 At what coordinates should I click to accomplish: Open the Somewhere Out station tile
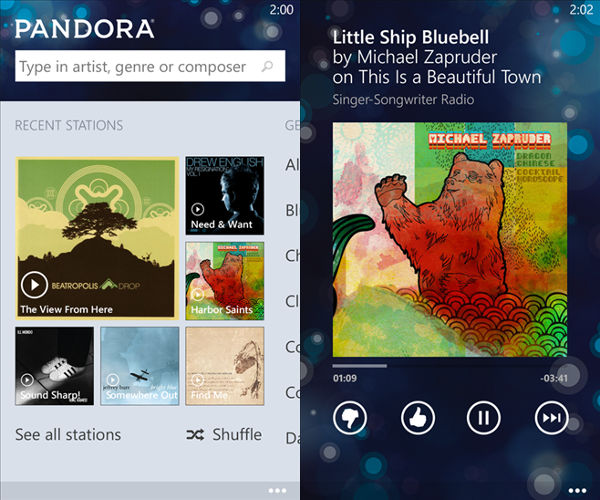pos(140,366)
